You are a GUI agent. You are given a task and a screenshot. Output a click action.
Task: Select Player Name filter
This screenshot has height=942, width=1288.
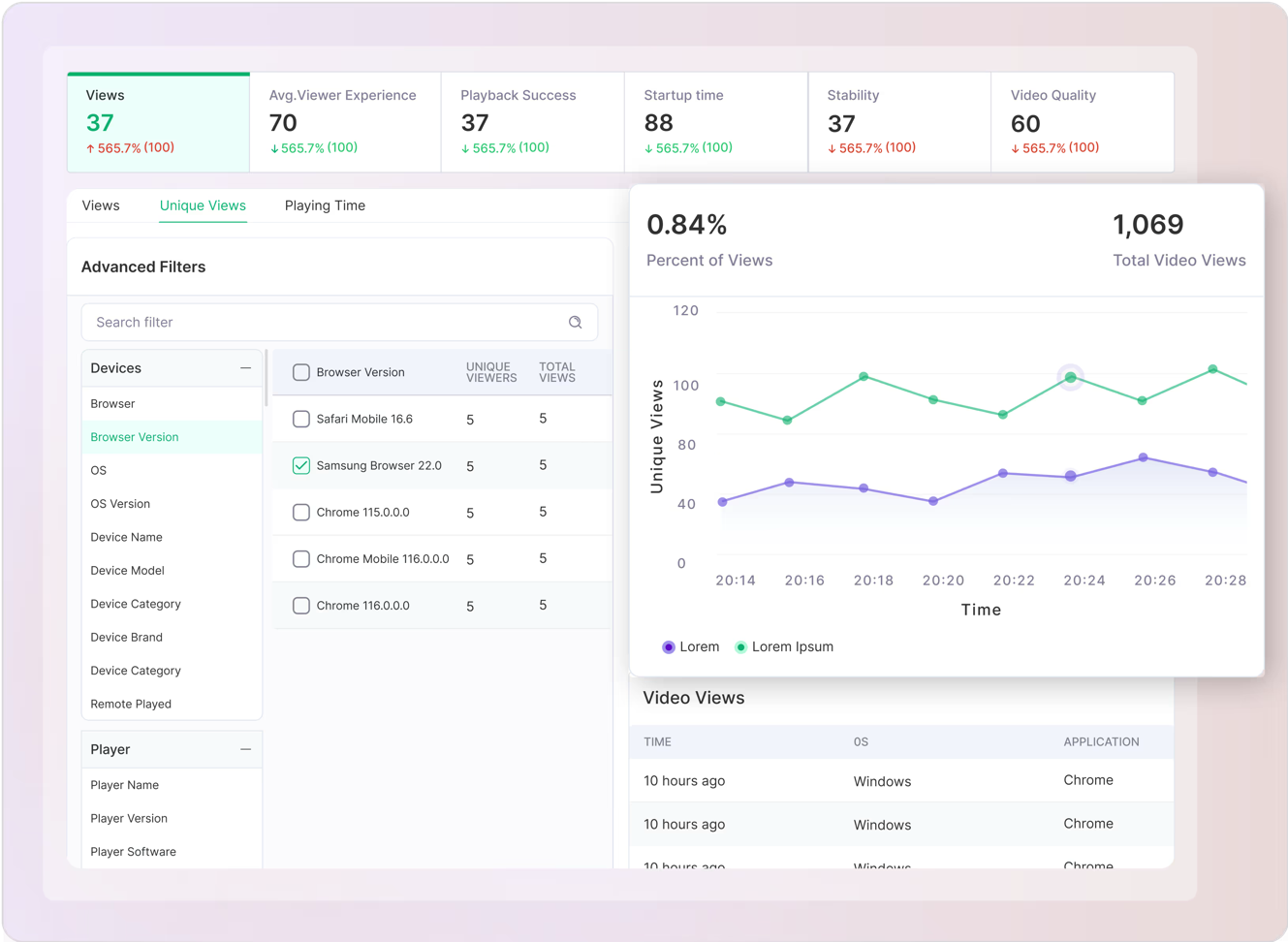(x=124, y=785)
